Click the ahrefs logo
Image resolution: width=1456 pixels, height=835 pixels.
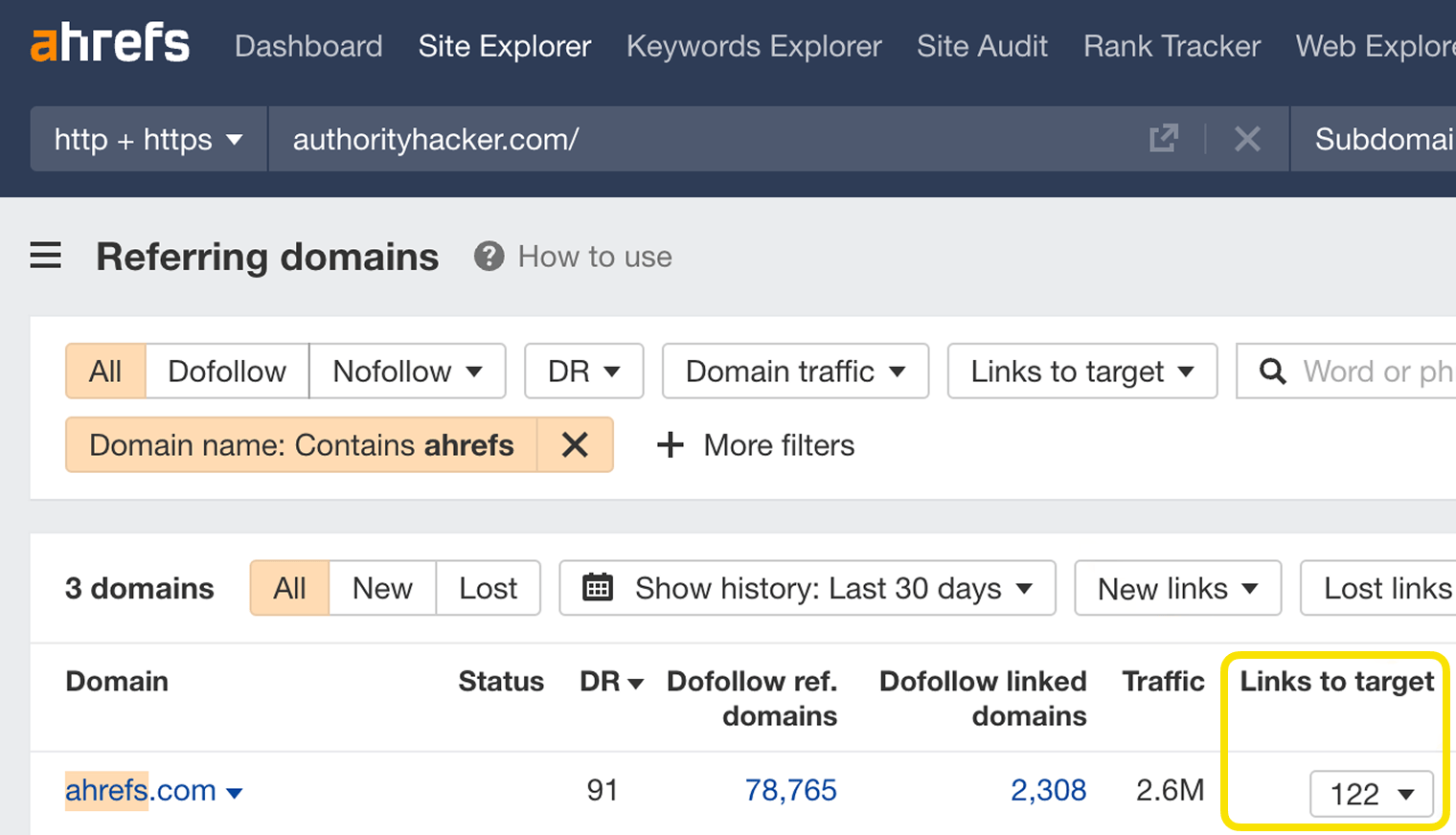108,42
